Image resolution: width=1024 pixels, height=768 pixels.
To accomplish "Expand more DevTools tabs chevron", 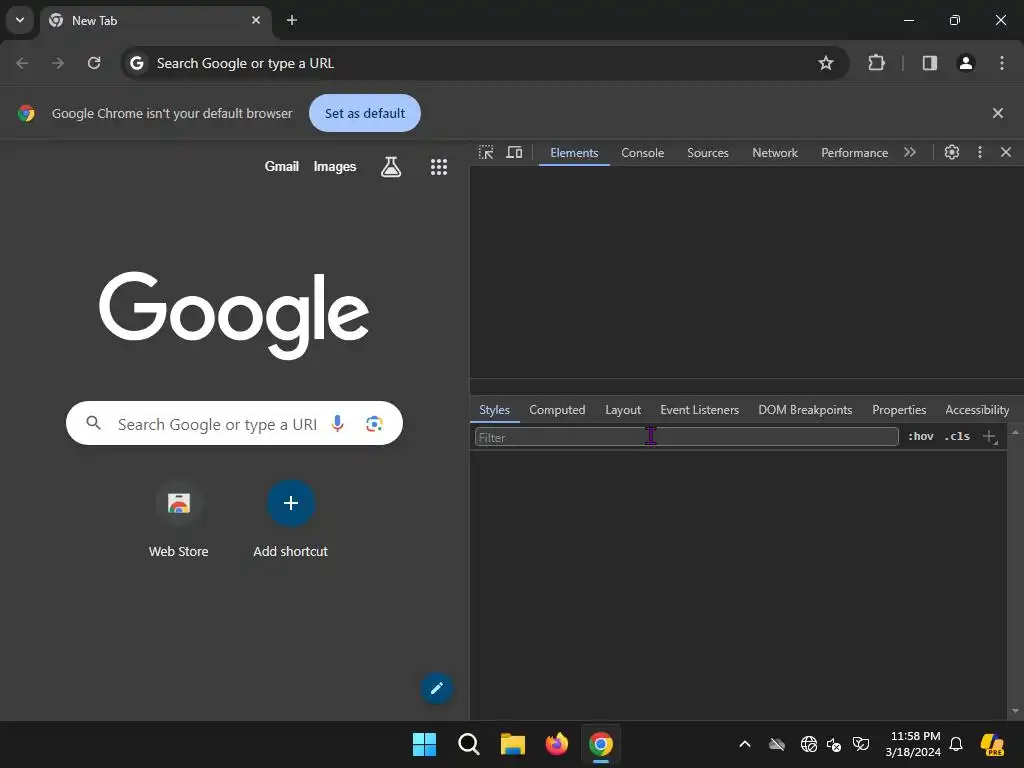I will [x=910, y=152].
